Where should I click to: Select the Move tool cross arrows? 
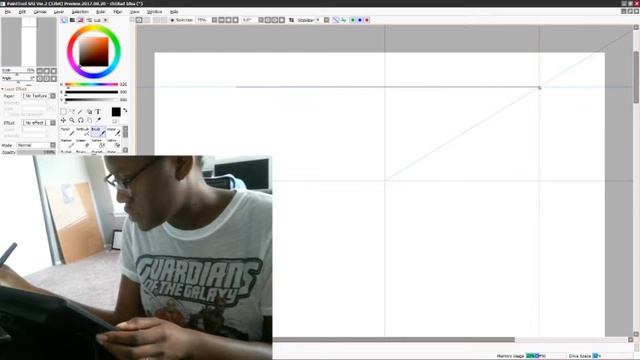[x=63, y=120]
